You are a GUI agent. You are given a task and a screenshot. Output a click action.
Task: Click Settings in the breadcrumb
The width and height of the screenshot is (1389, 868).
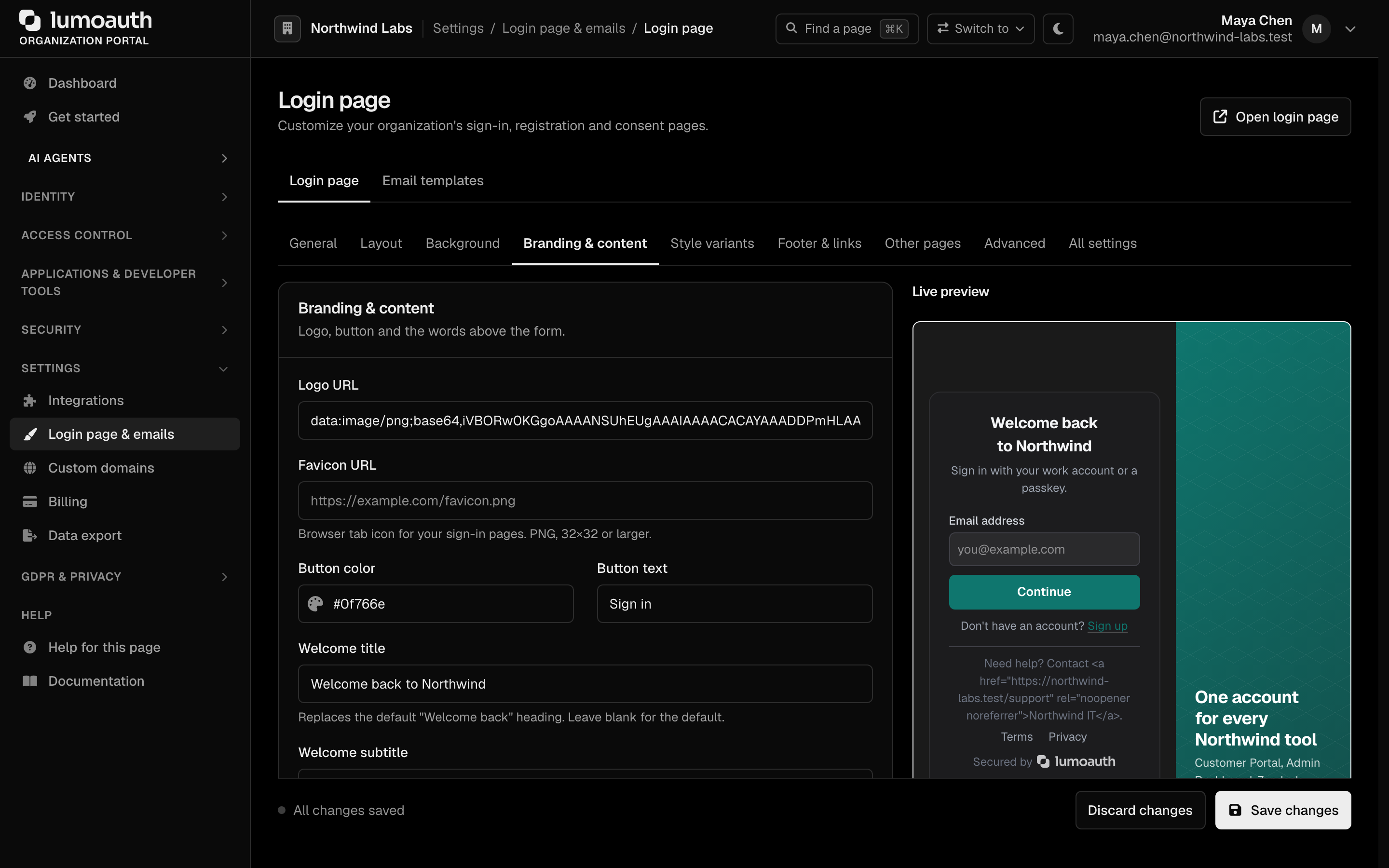pos(458,28)
